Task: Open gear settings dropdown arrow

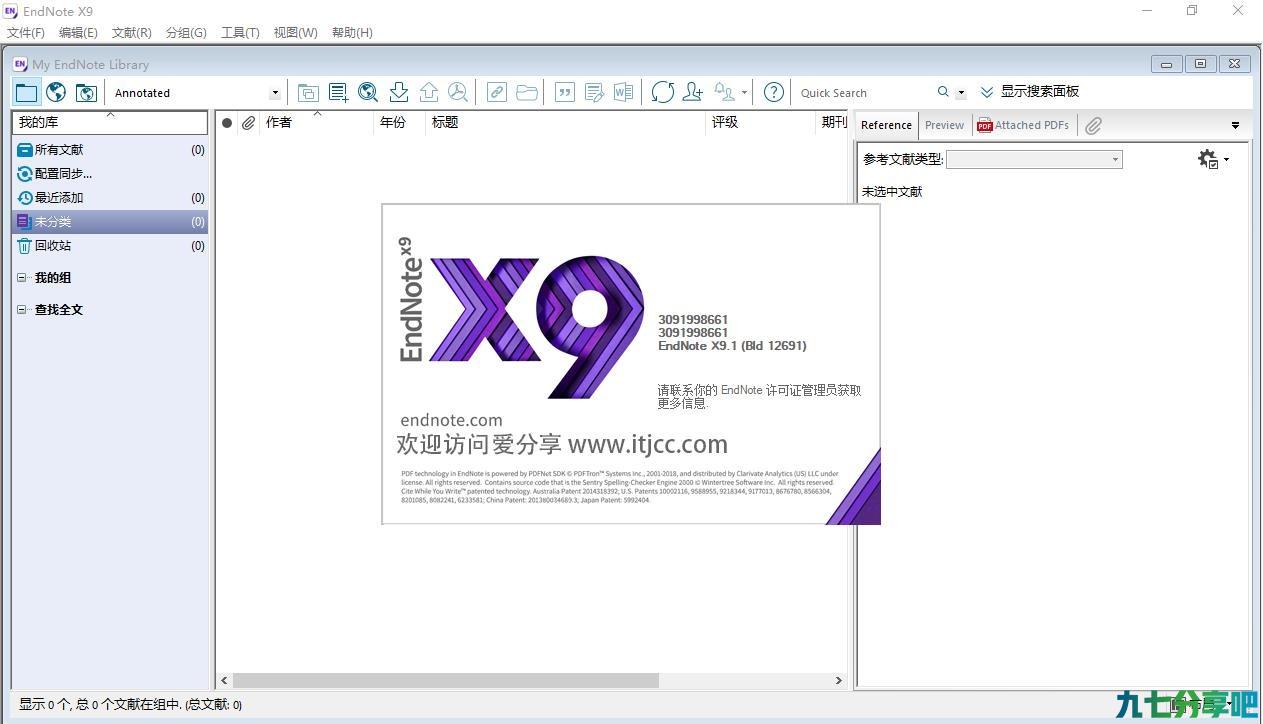Action: (1226, 160)
